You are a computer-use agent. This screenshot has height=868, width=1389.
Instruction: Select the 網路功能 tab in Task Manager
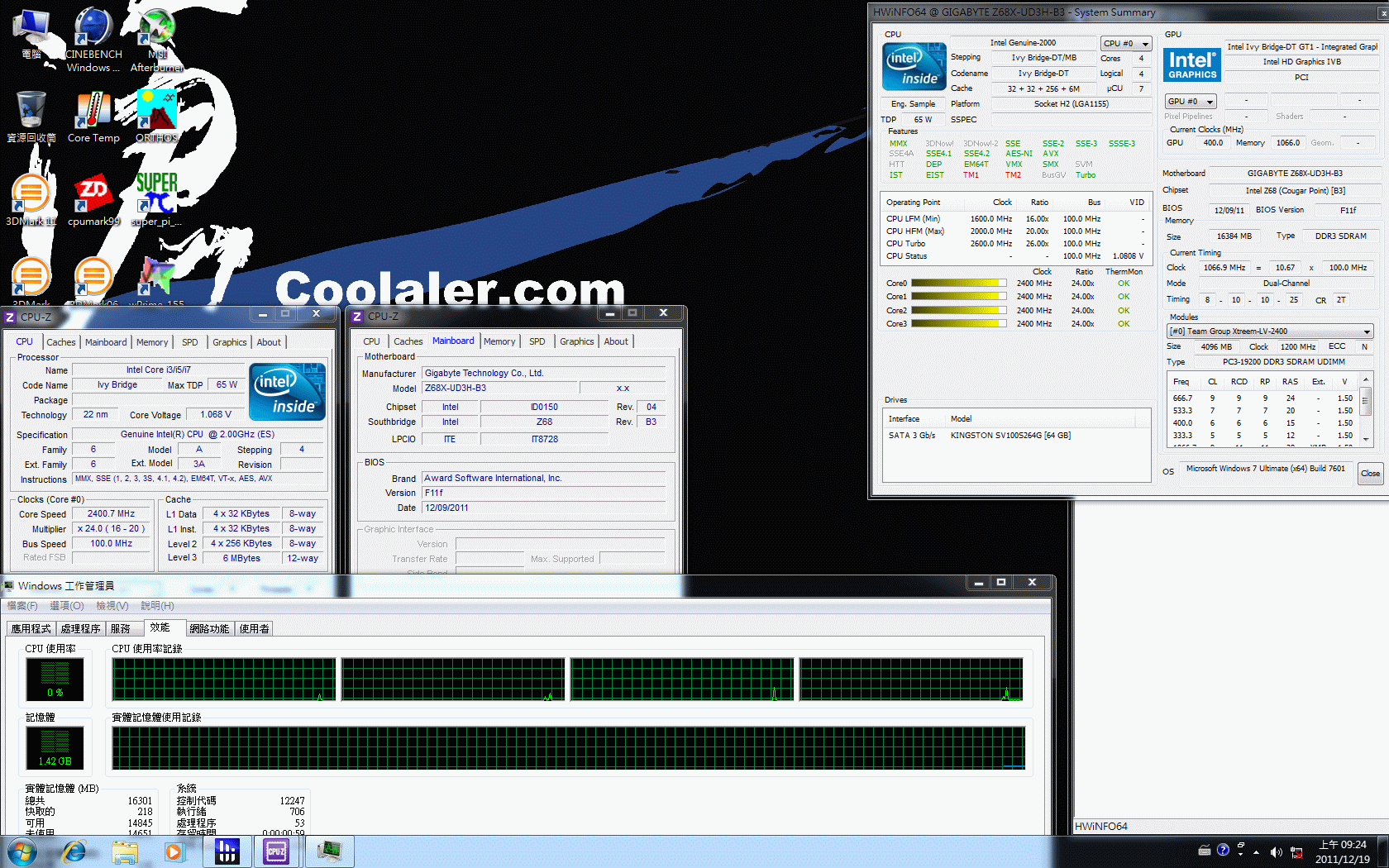pyautogui.click(x=210, y=629)
